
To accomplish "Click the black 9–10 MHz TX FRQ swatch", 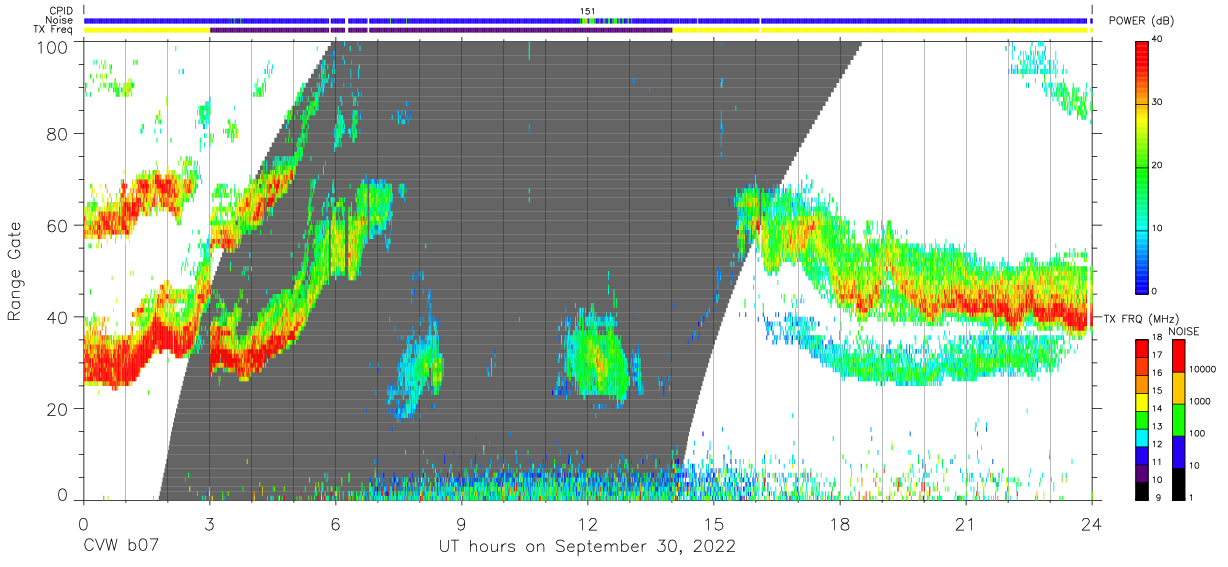I will coord(1142,491).
